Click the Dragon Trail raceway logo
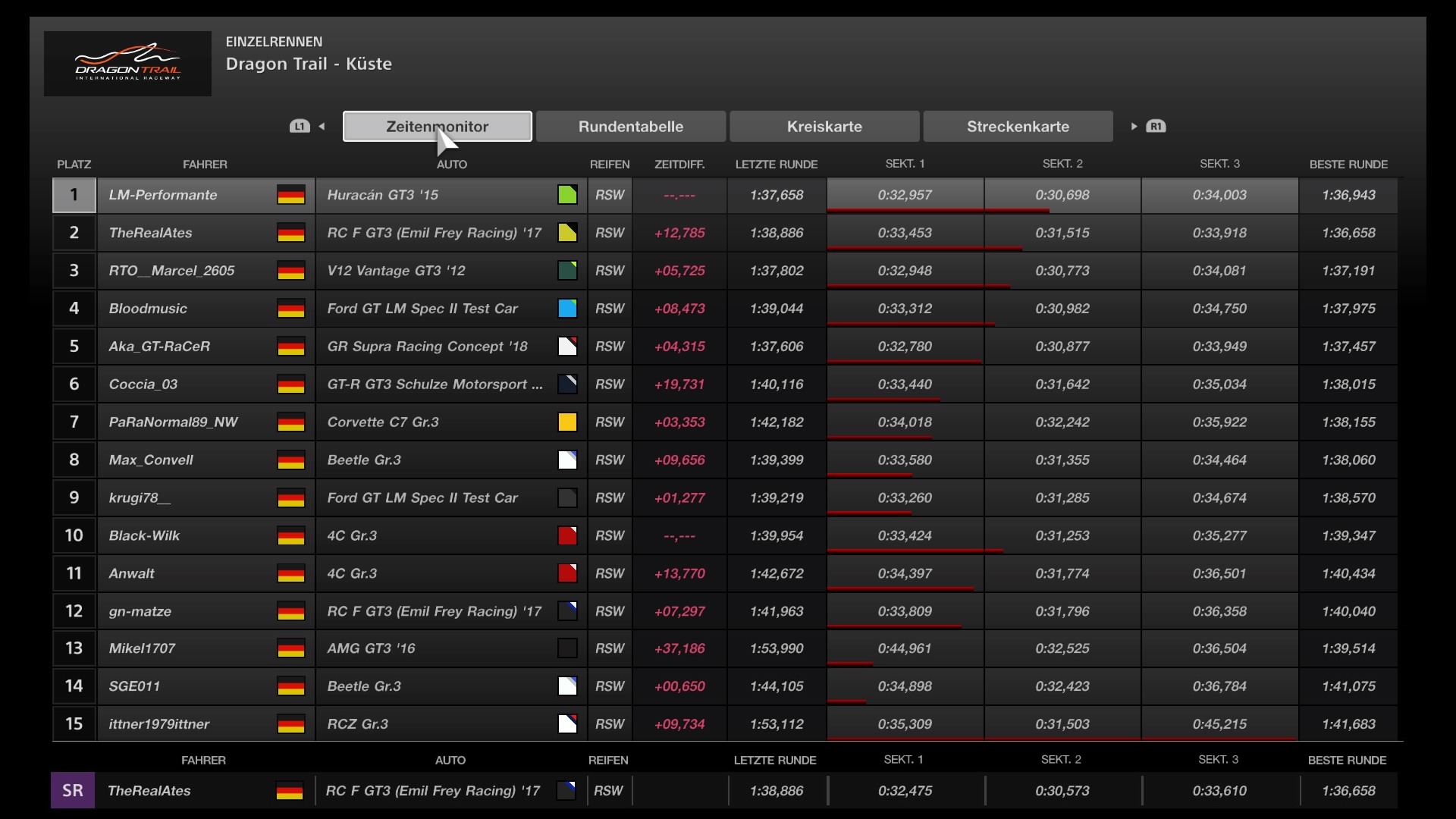This screenshot has width=1456, height=819. (127, 64)
